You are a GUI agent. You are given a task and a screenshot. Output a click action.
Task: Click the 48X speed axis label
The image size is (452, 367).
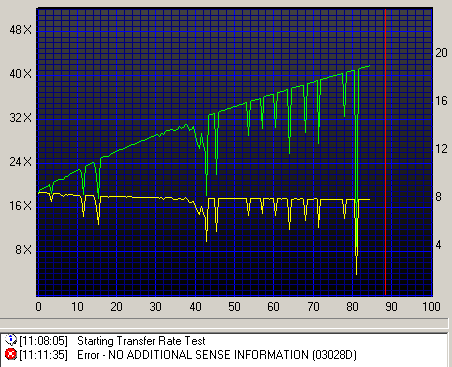20,30
